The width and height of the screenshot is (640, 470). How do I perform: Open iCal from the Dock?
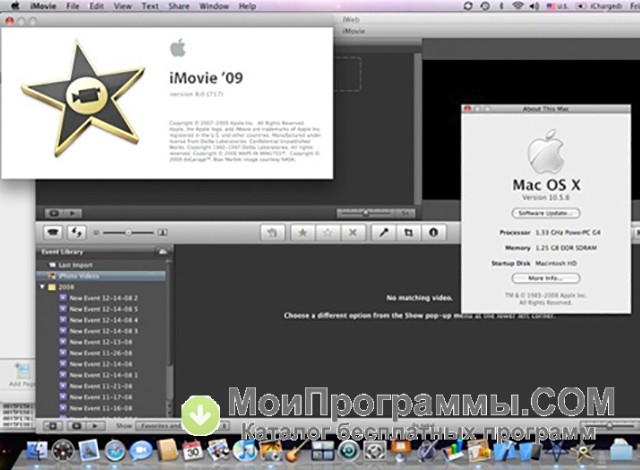click(x=193, y=450)
